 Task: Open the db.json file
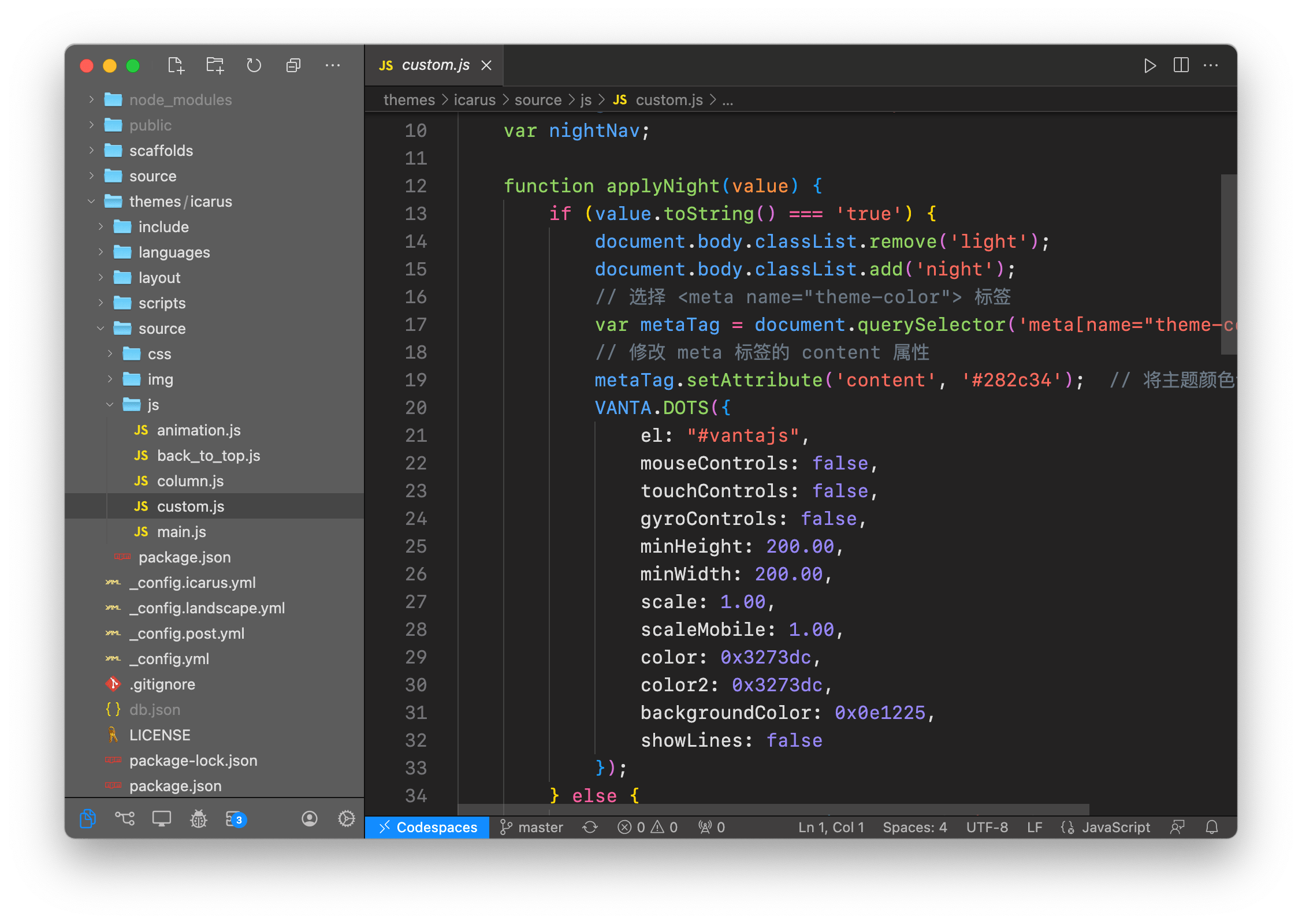coord(214,710)
